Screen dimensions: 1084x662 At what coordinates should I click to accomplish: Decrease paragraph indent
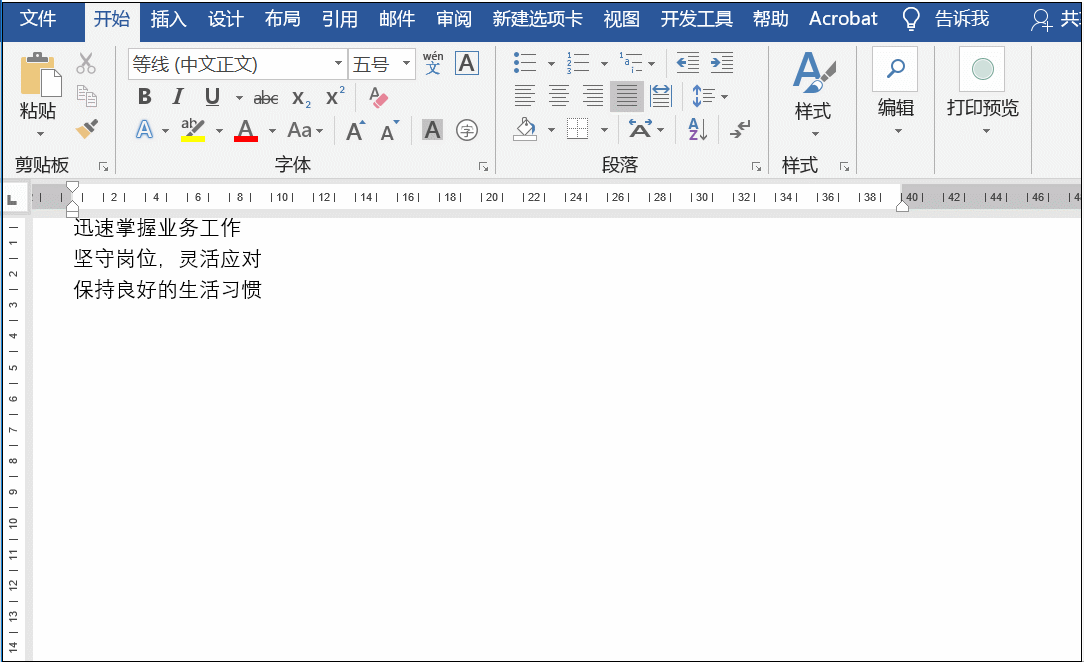click(x=687, y=63)
